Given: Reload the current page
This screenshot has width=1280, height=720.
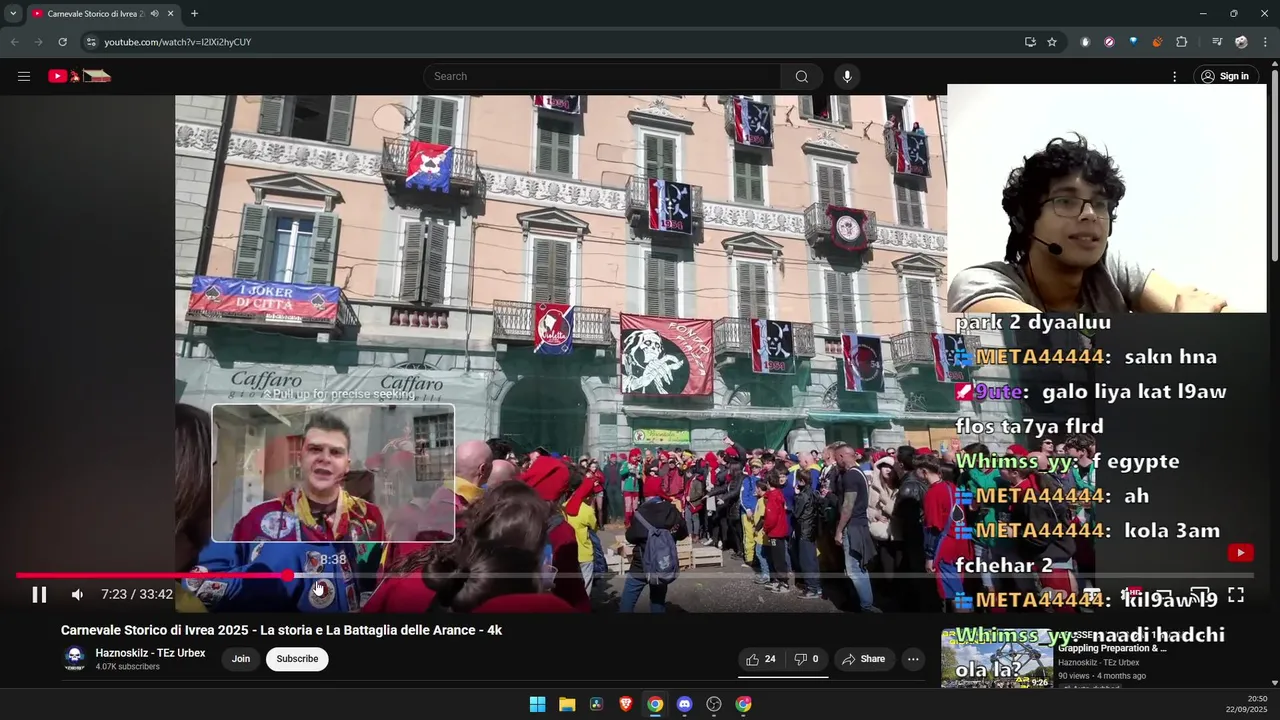Looking at the screenshot, I should (62, 42).
